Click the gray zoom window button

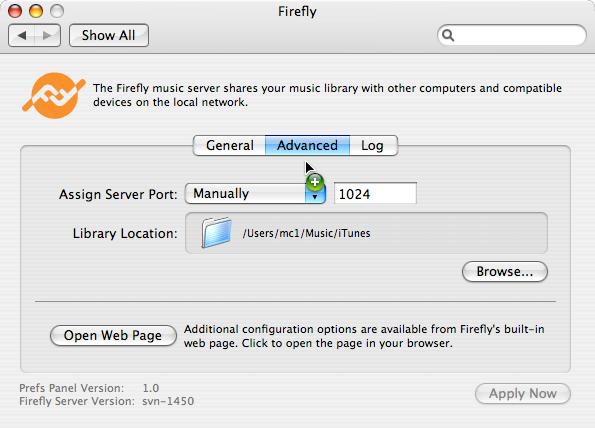(57, 11)
